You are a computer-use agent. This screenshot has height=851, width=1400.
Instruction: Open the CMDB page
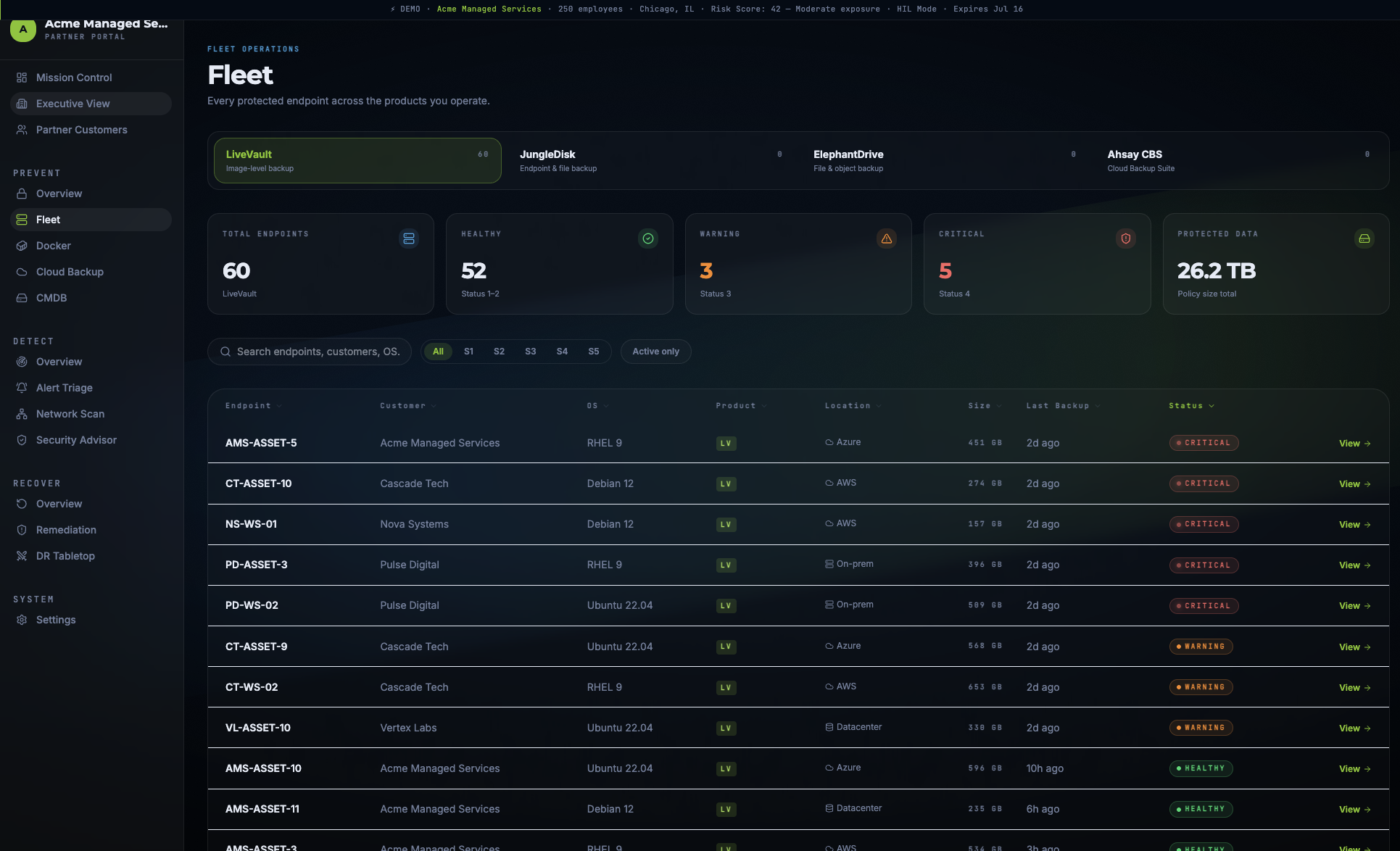pyautogui.click(x=91, y=298)
